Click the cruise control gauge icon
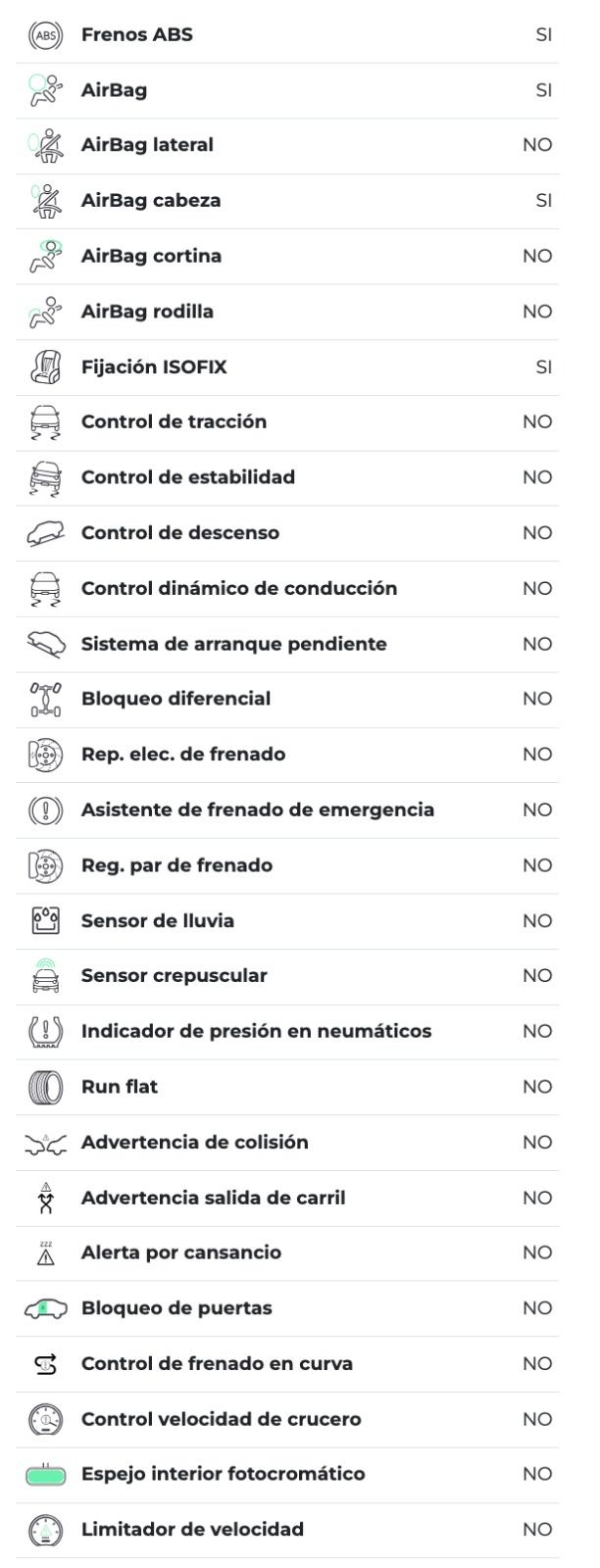 [46, 1419]
